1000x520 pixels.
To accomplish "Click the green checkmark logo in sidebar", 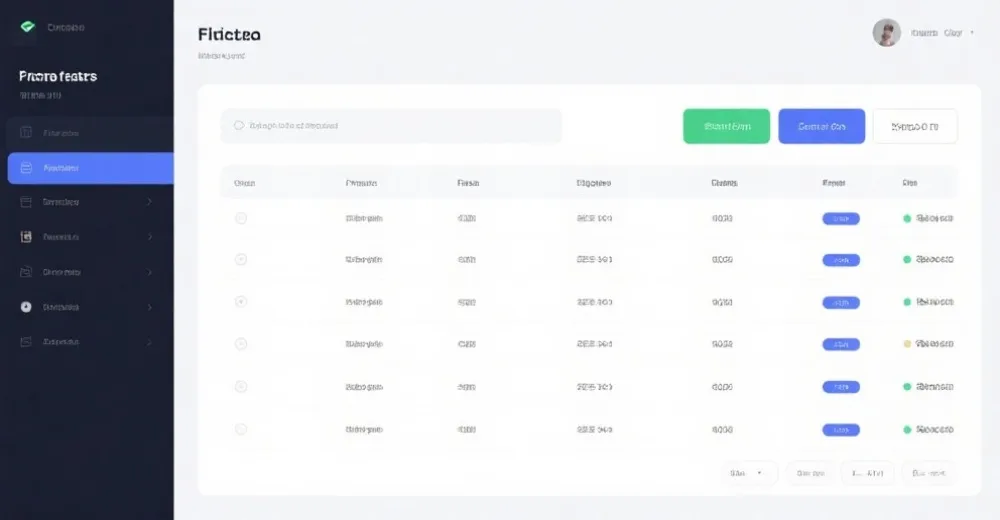I will pyautogui.click(x=27, y=27).
